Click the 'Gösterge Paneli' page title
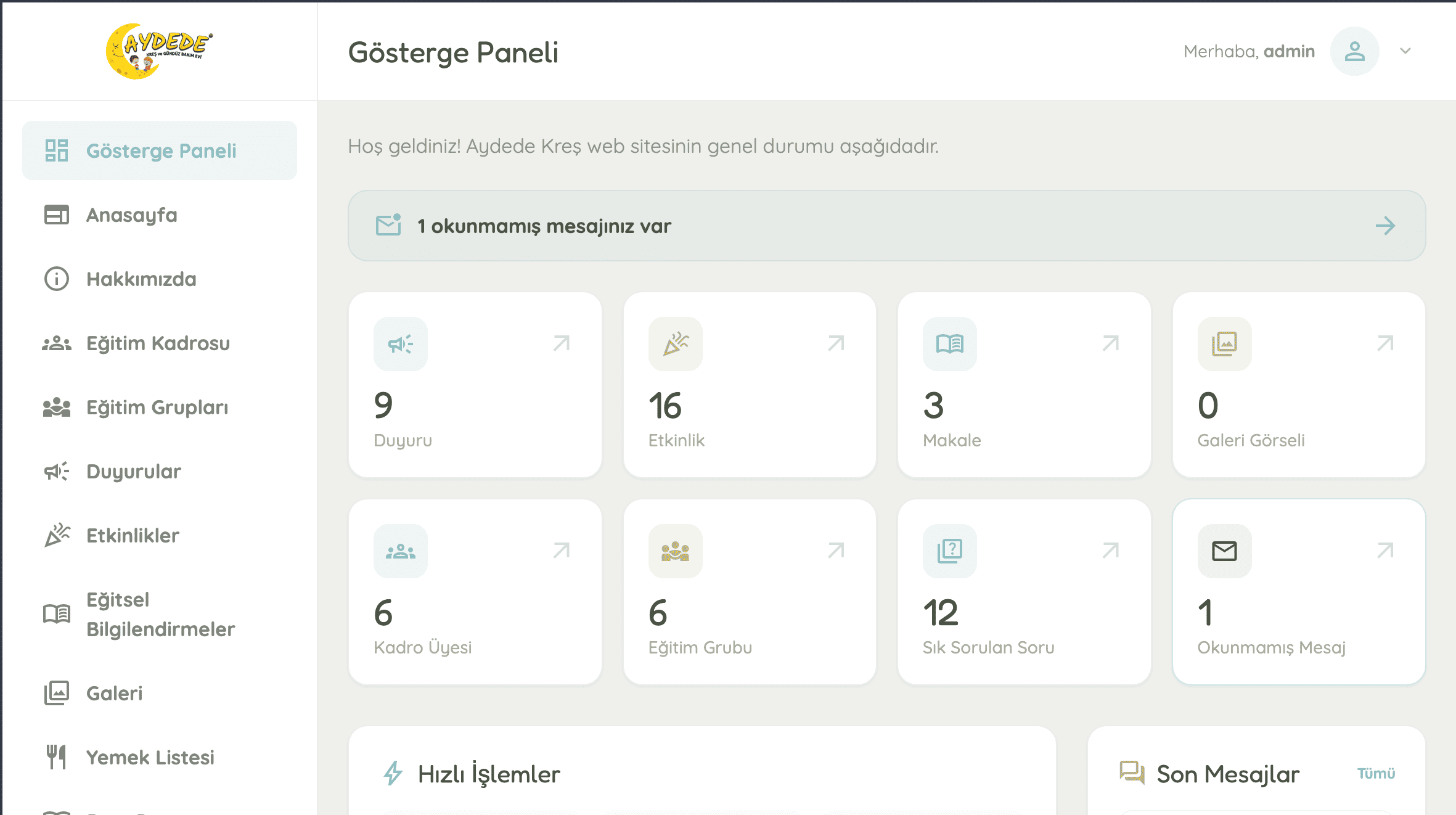This screenshot has width=1456, height=815. click(x=454, y=53)
